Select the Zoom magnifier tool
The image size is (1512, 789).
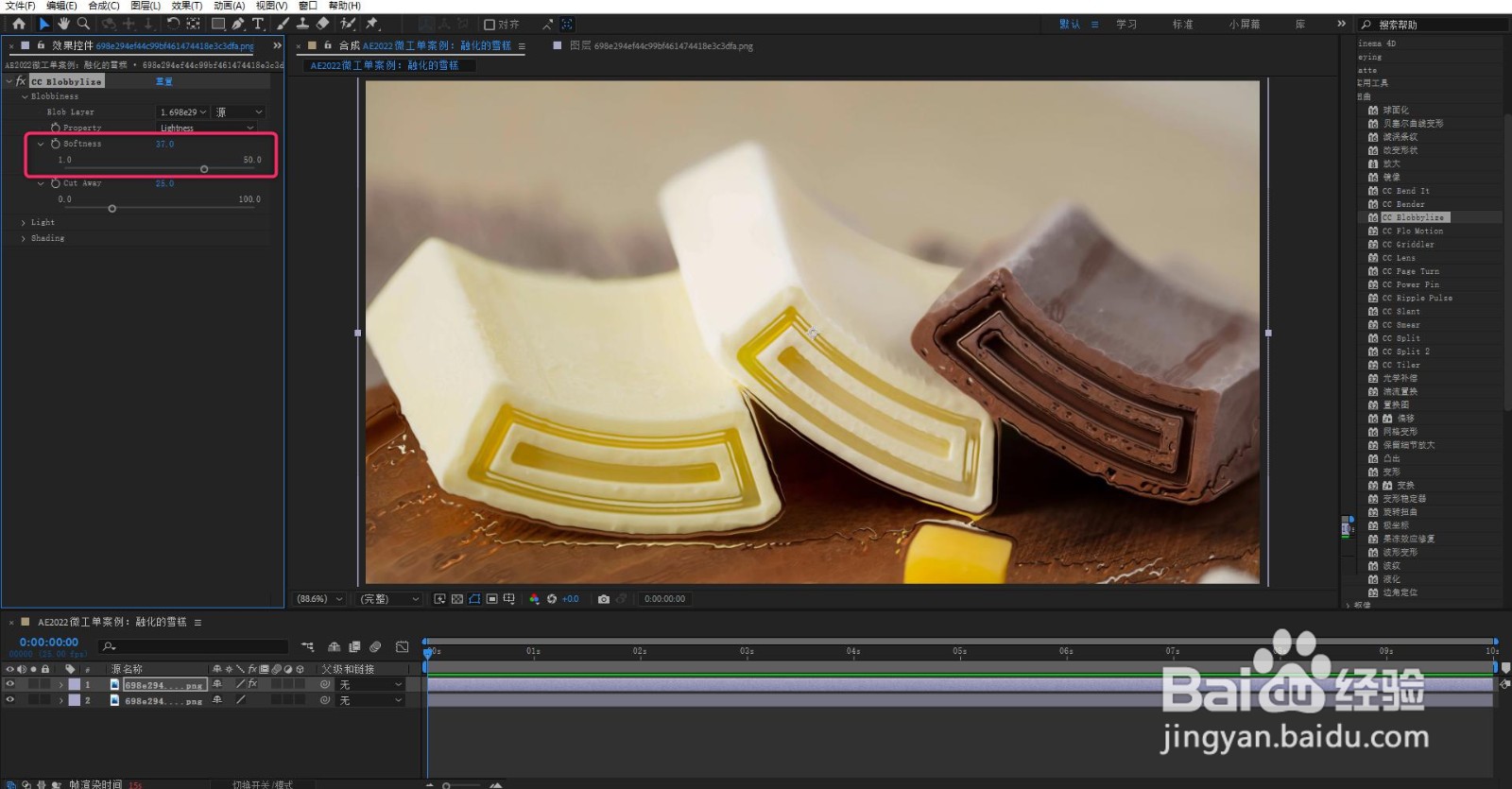tap(83, 24)
